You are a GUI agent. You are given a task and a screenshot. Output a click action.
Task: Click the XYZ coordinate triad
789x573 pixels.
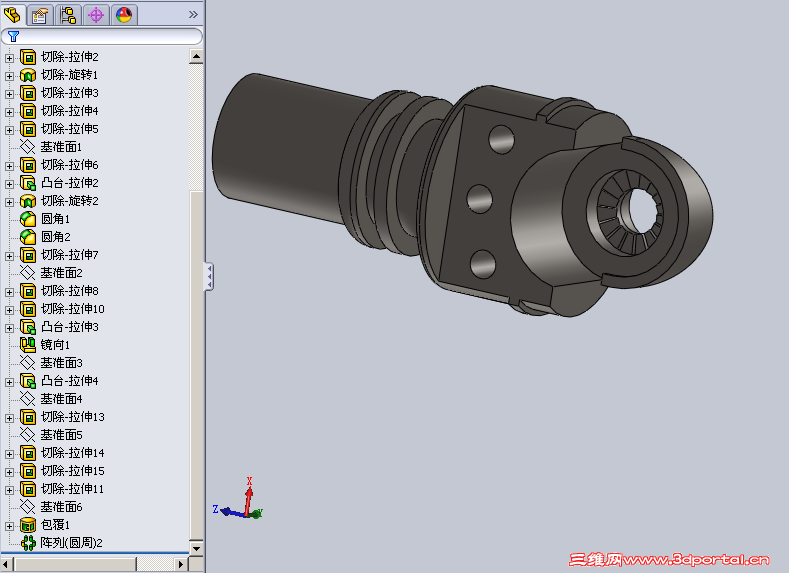pos(238,499)
